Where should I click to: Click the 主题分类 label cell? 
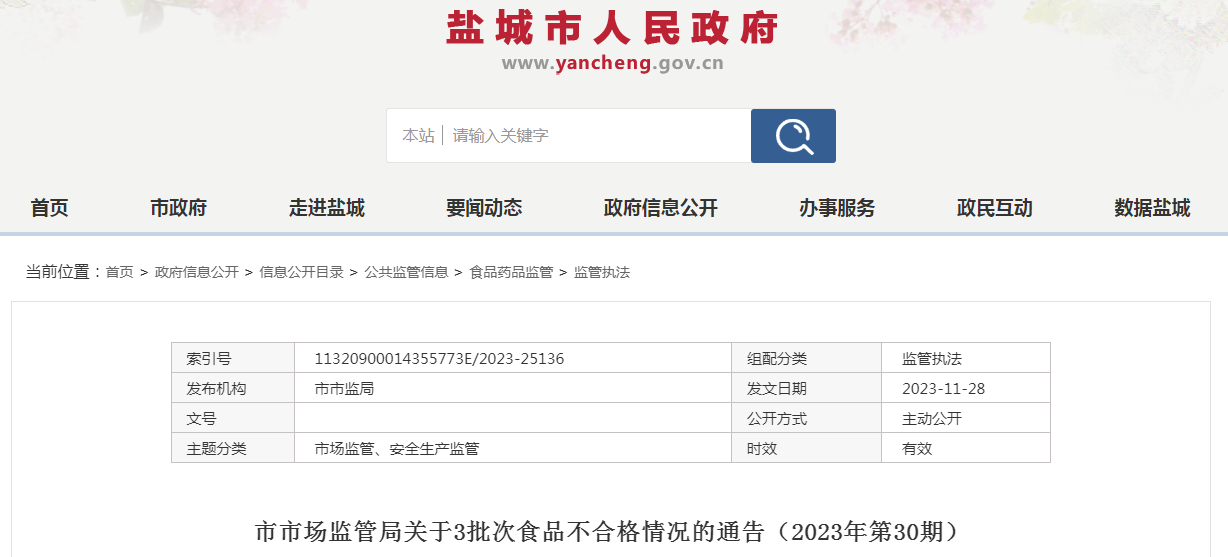pyautogui.click(x=233, y=448)
